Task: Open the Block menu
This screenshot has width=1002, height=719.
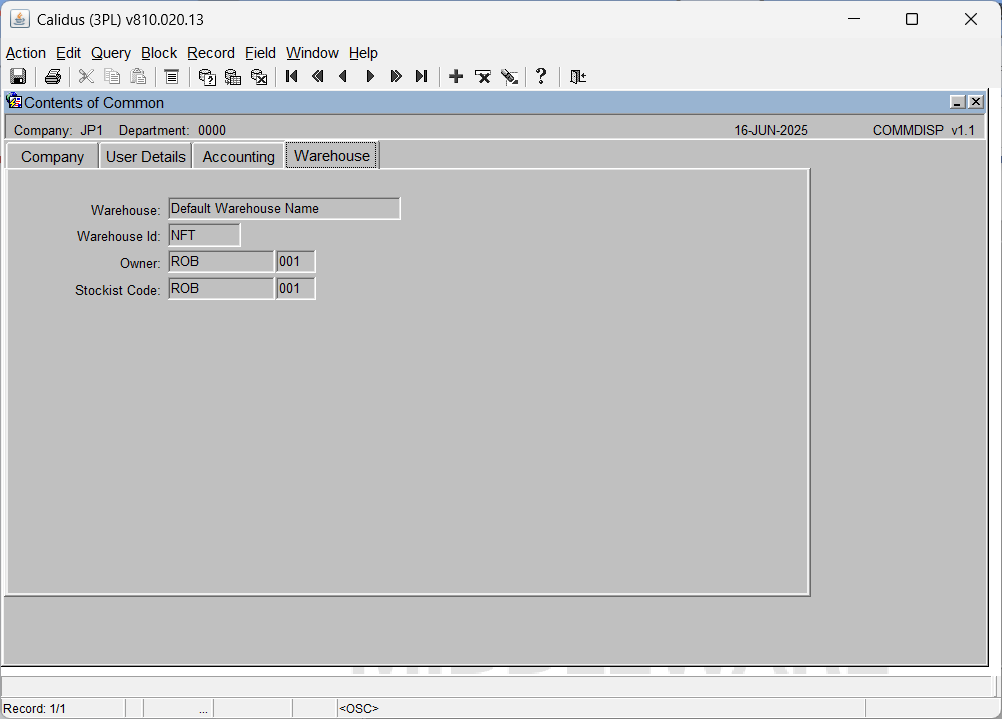Action: (x=159, y=53)
